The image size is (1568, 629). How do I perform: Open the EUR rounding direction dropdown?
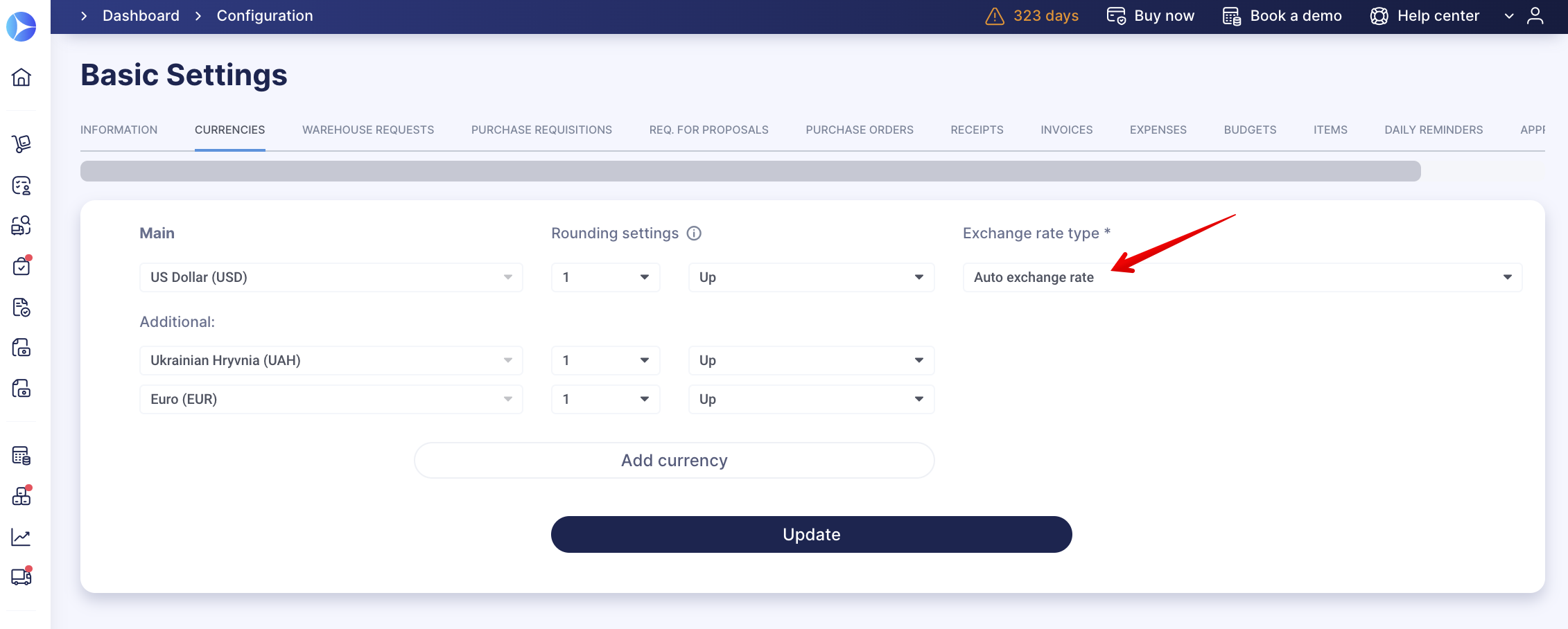pos(812,399)
